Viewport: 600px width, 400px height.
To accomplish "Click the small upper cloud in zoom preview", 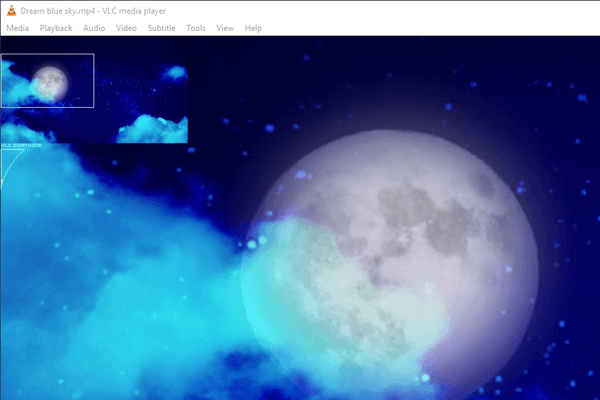I will tap(175, 72).
